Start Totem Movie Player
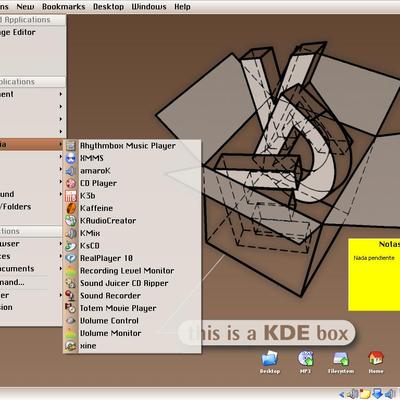 click(x=132, y=308)
